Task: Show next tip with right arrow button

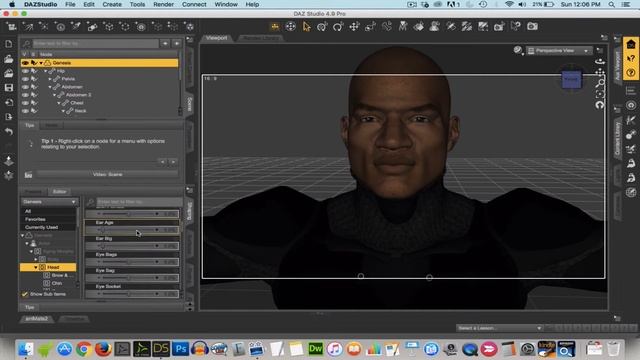Action: [173, 162]
